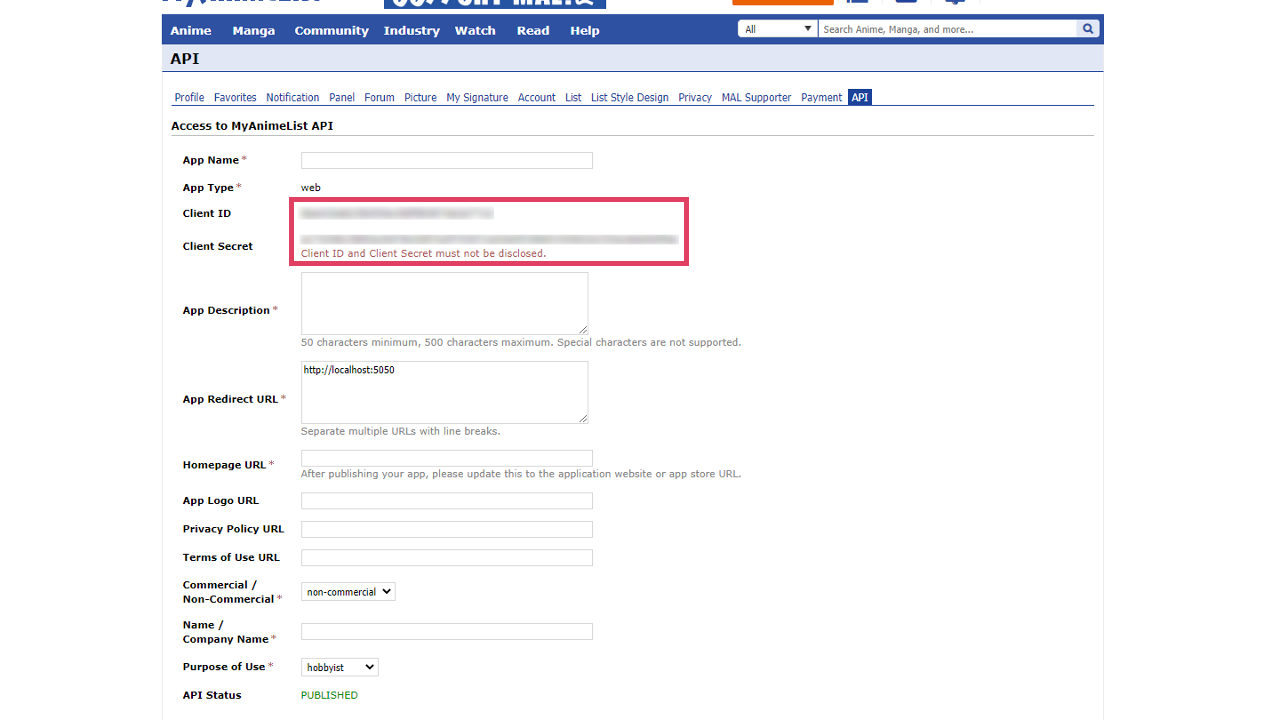Switch to the Payment tab

pyautogui.click(x=822, y=97)
